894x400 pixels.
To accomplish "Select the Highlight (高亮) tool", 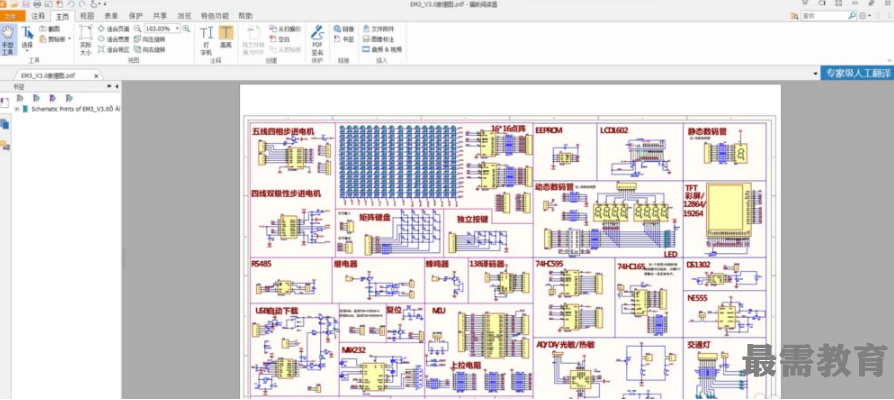I will (226, 36).
